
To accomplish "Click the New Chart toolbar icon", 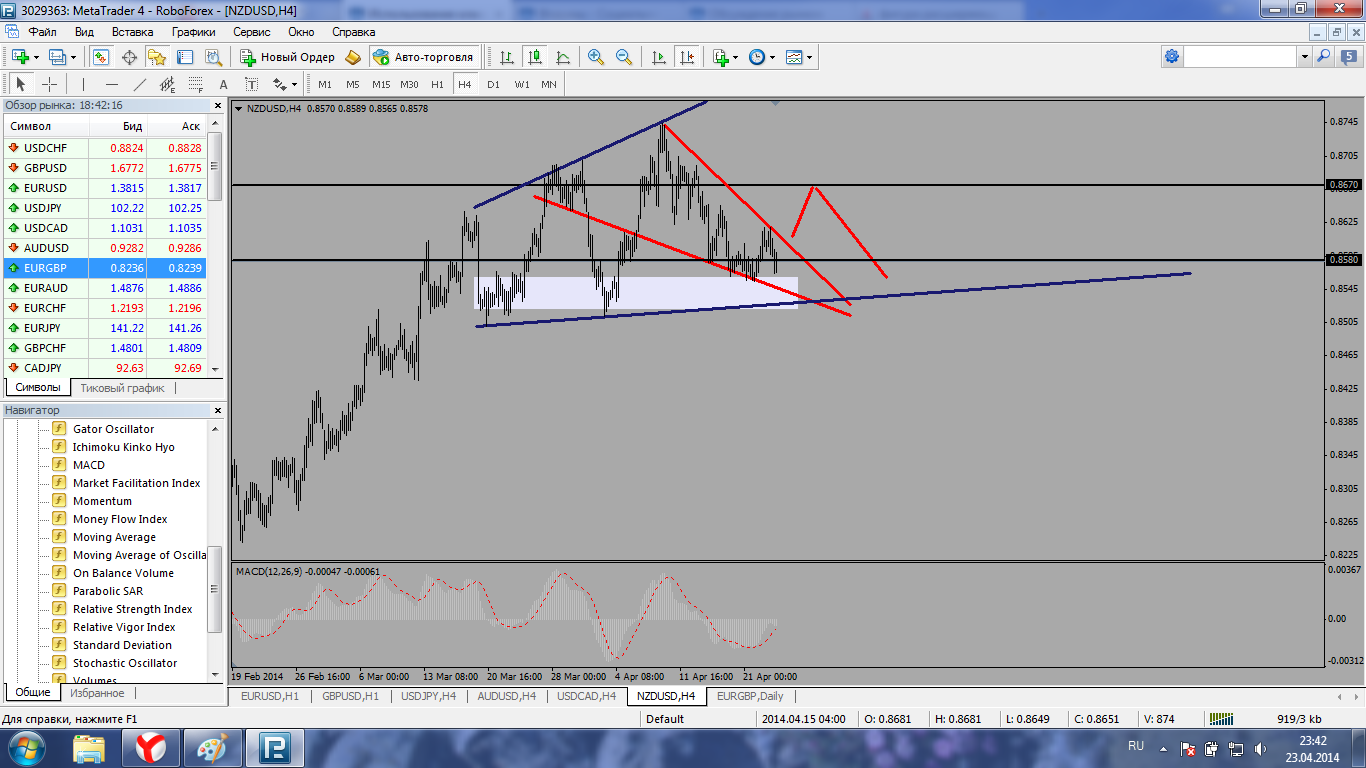I will click(19, 57).
